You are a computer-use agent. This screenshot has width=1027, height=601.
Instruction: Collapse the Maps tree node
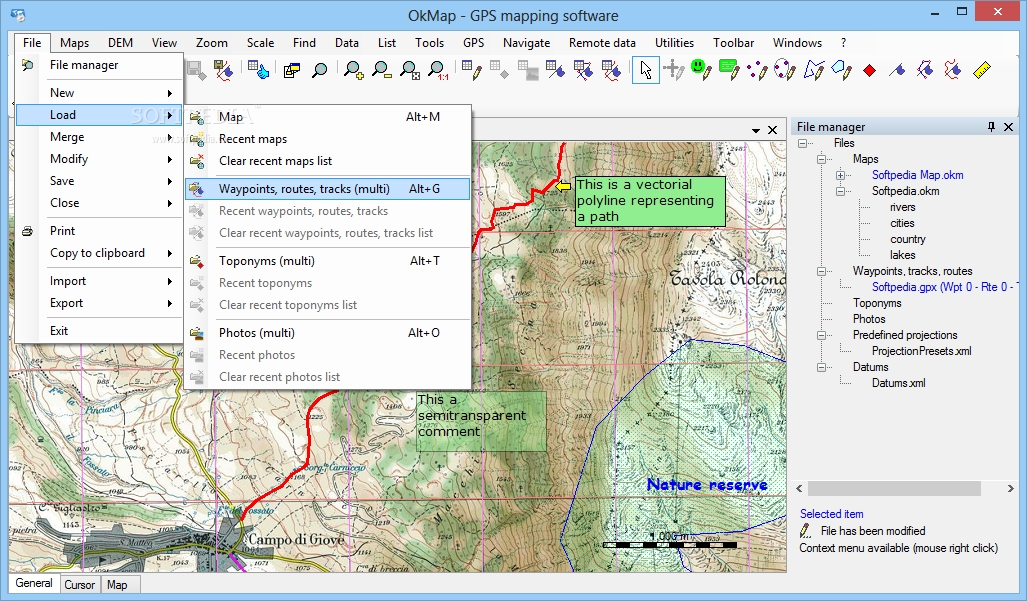pos(821,159)
